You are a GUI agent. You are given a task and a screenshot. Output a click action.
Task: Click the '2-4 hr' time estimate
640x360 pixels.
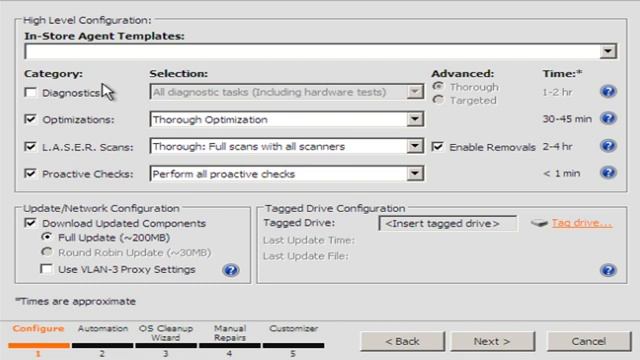[557, 147]
